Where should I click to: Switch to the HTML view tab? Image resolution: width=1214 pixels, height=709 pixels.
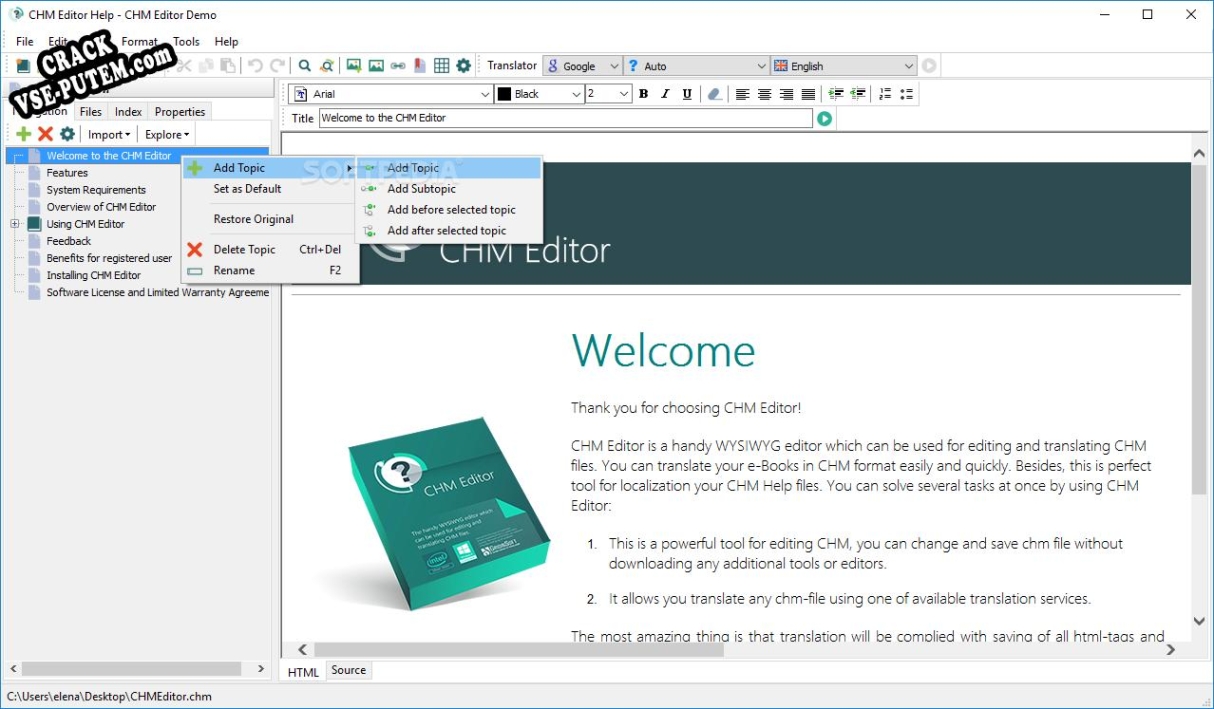(x=303, y=672)
